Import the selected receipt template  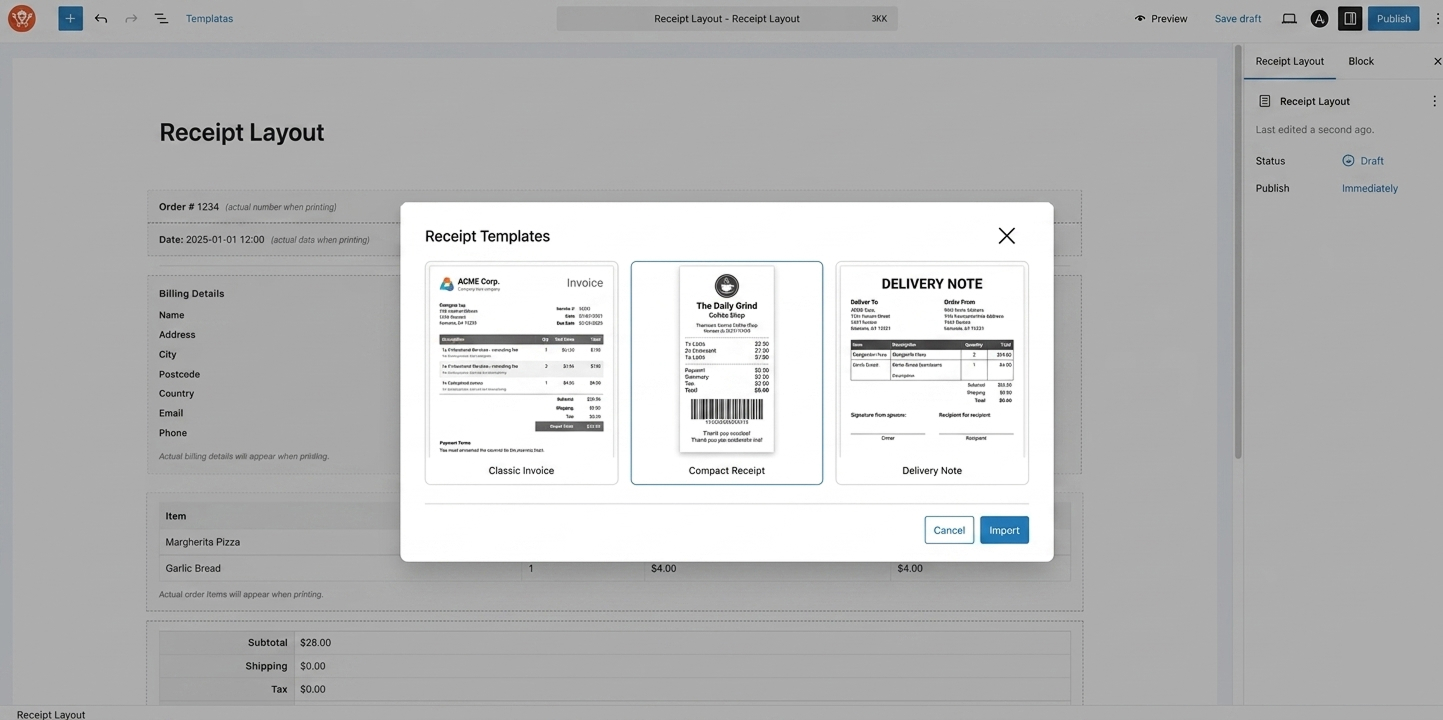1004,529
